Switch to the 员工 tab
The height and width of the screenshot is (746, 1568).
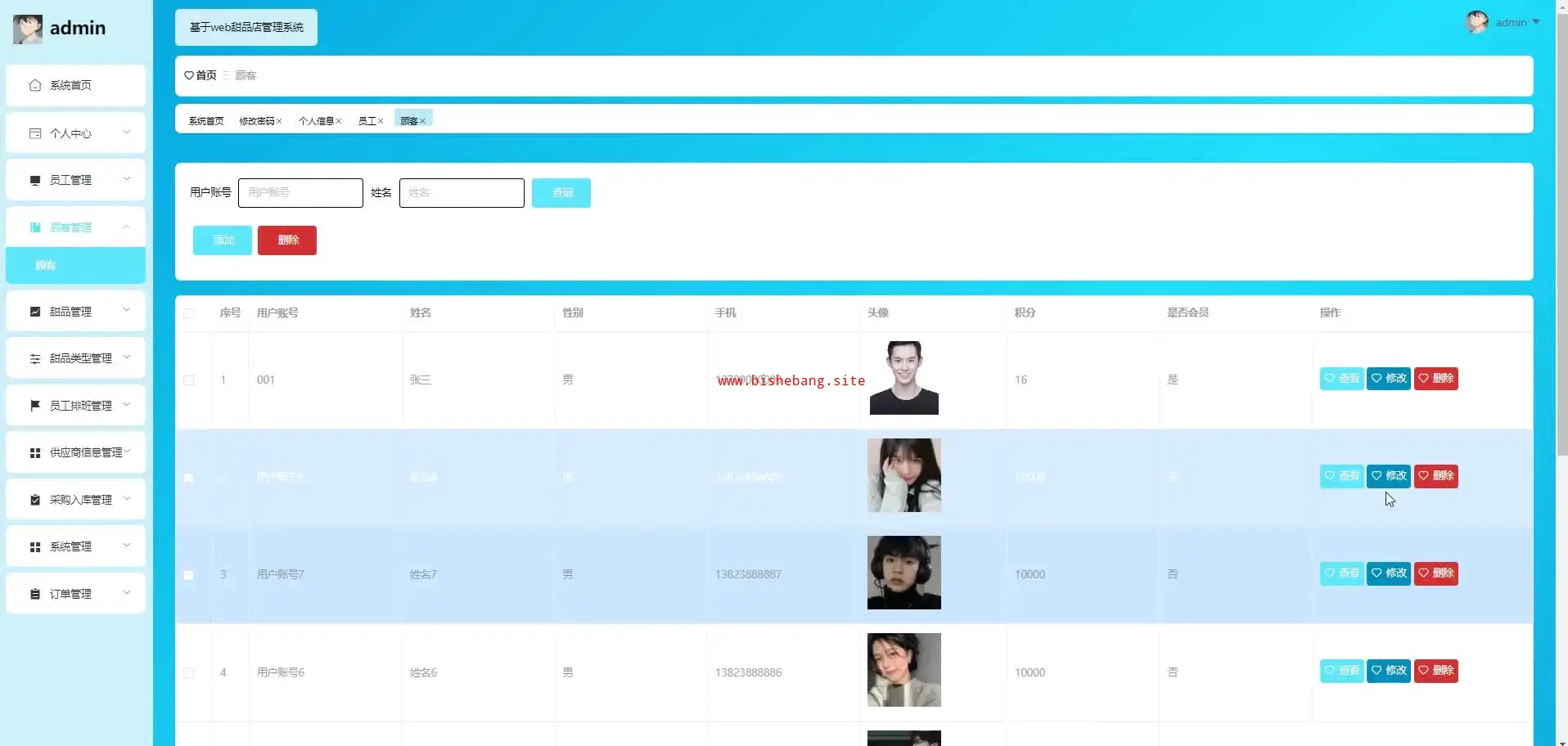tap(367, 121)
